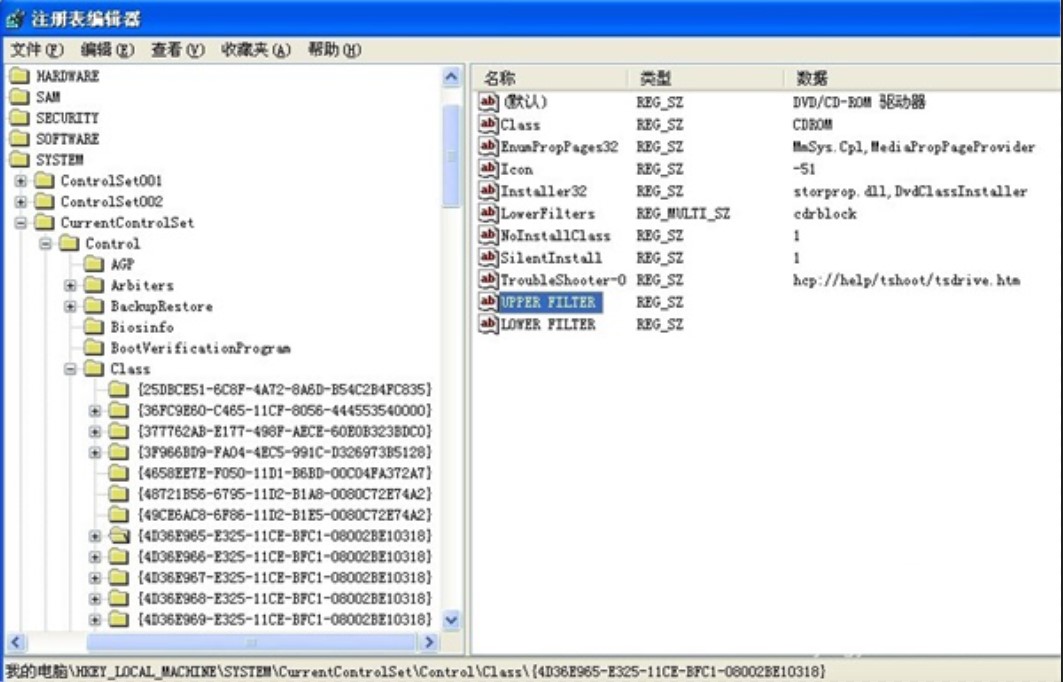Expand the {377762AB-E177...} key

(x=95, y=432)
